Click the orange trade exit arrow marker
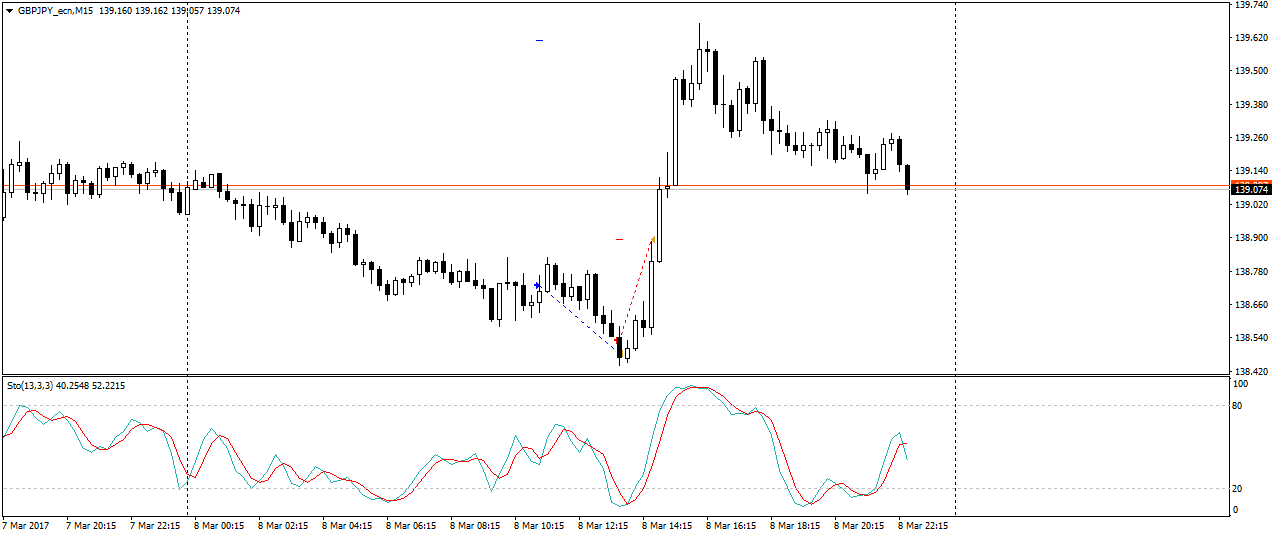 pyautogui.click(x=653, y=239)
